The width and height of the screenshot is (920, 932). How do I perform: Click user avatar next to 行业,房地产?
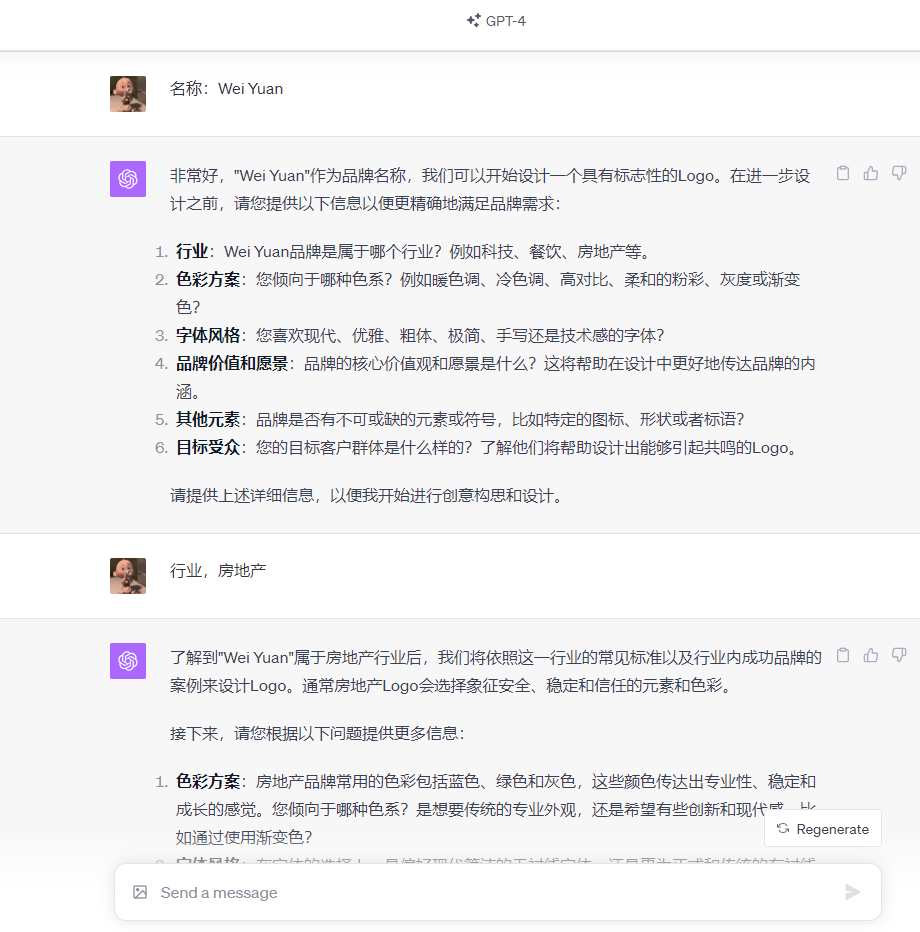pyautogui.click(x=128, y=576)
